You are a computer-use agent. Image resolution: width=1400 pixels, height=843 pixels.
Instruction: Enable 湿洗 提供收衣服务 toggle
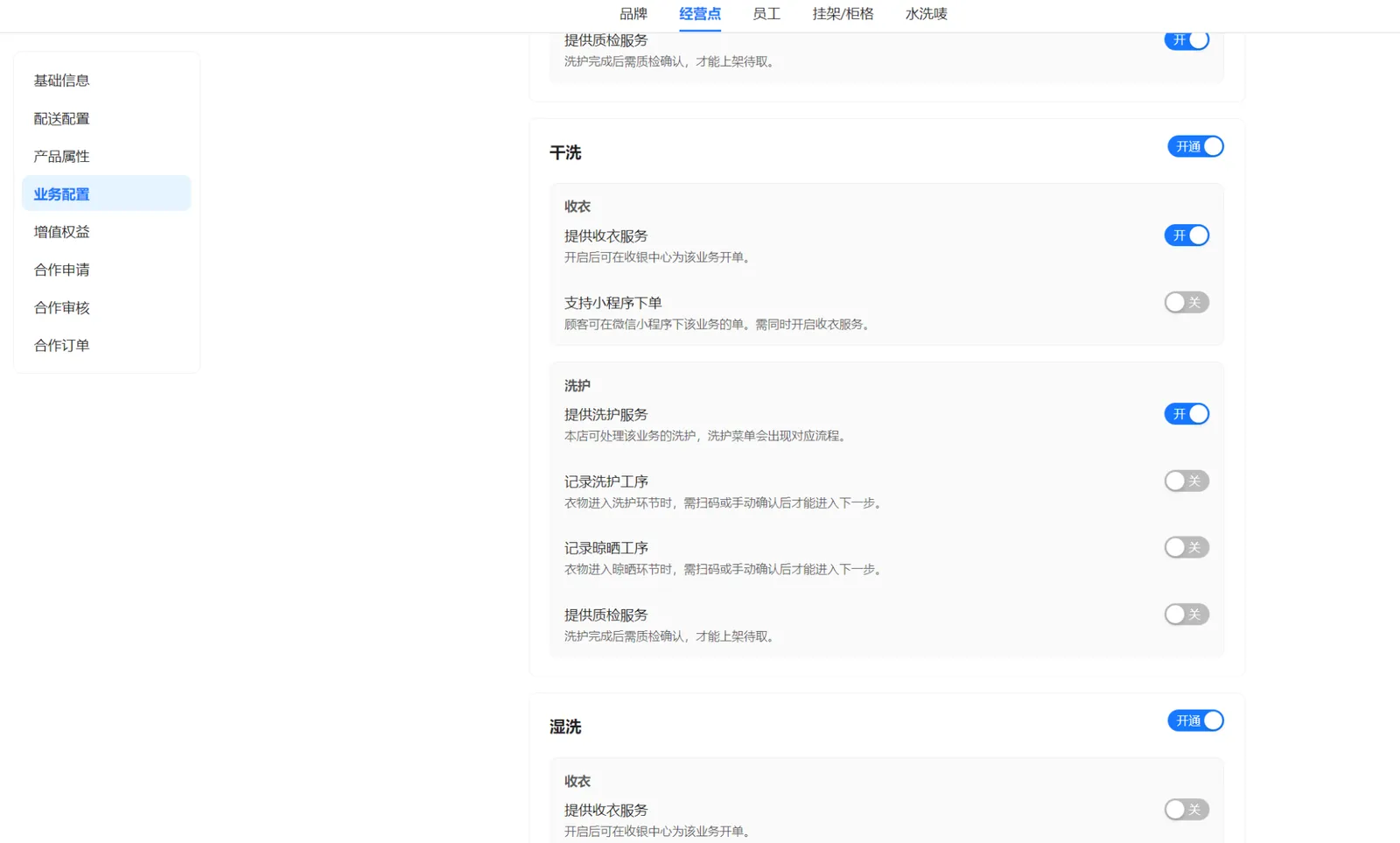[x=1186, y=810]
